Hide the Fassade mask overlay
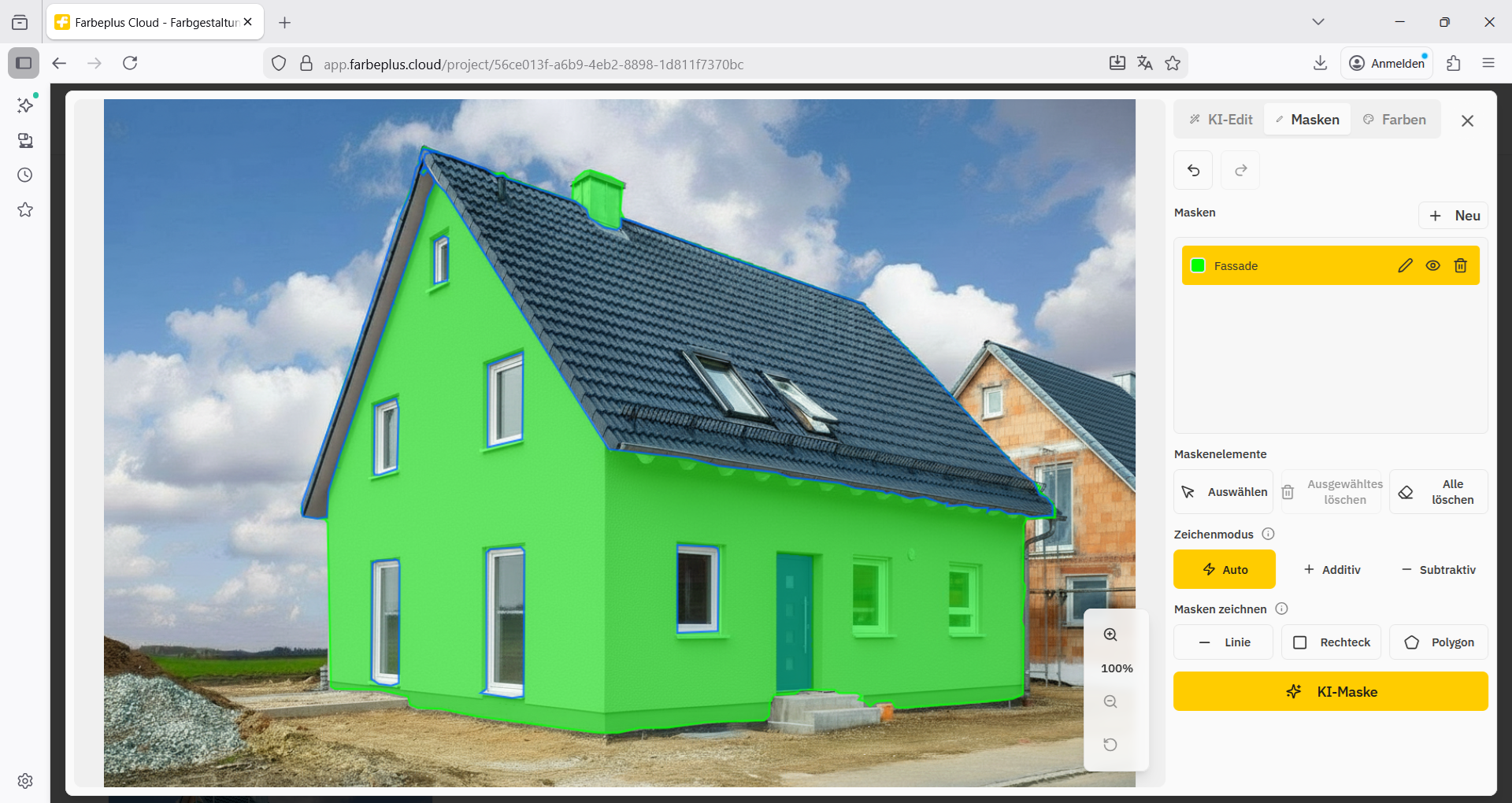Image resolution: width=1512 pixels, height=803 pixels. pos(1432,265)
